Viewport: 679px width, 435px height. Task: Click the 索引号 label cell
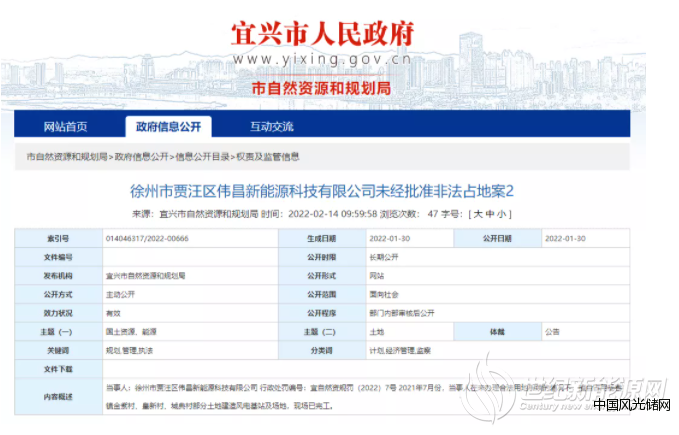58,238
